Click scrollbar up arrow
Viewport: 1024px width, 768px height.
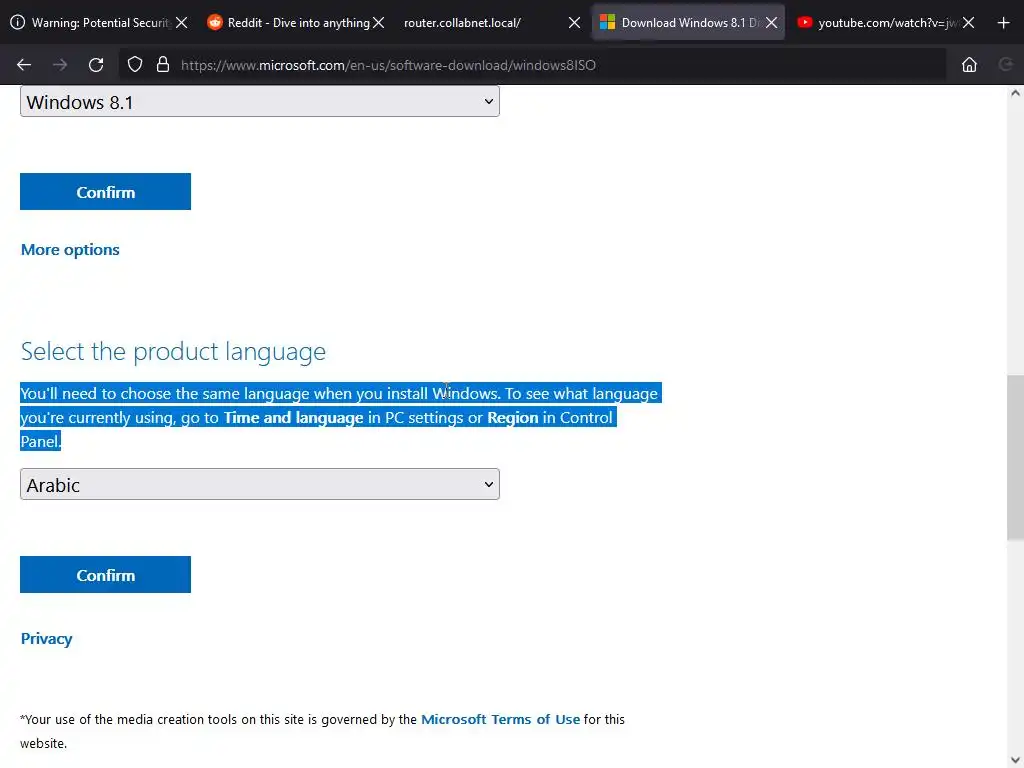[1015, 93]
